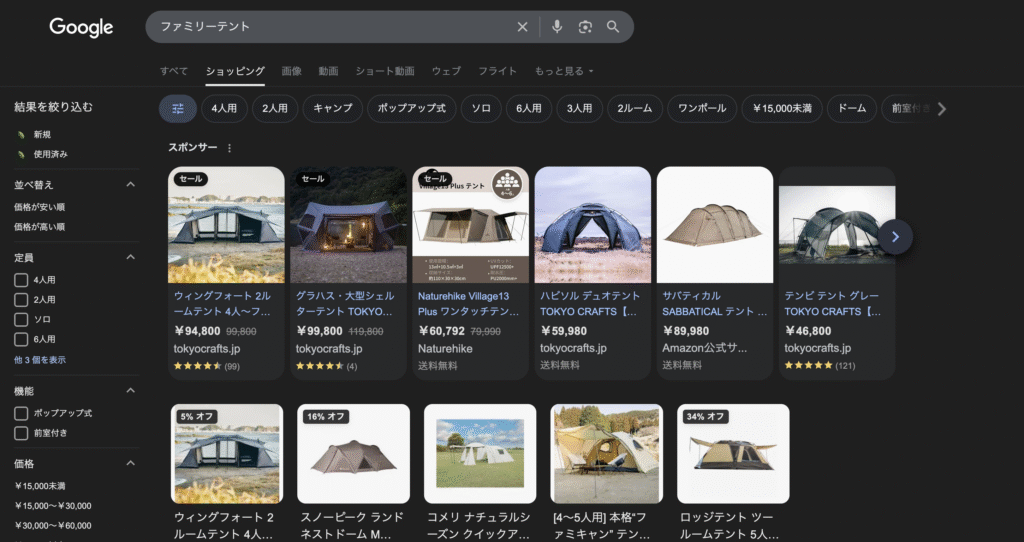
Task: Open the フライト tab
Action: 497,71
